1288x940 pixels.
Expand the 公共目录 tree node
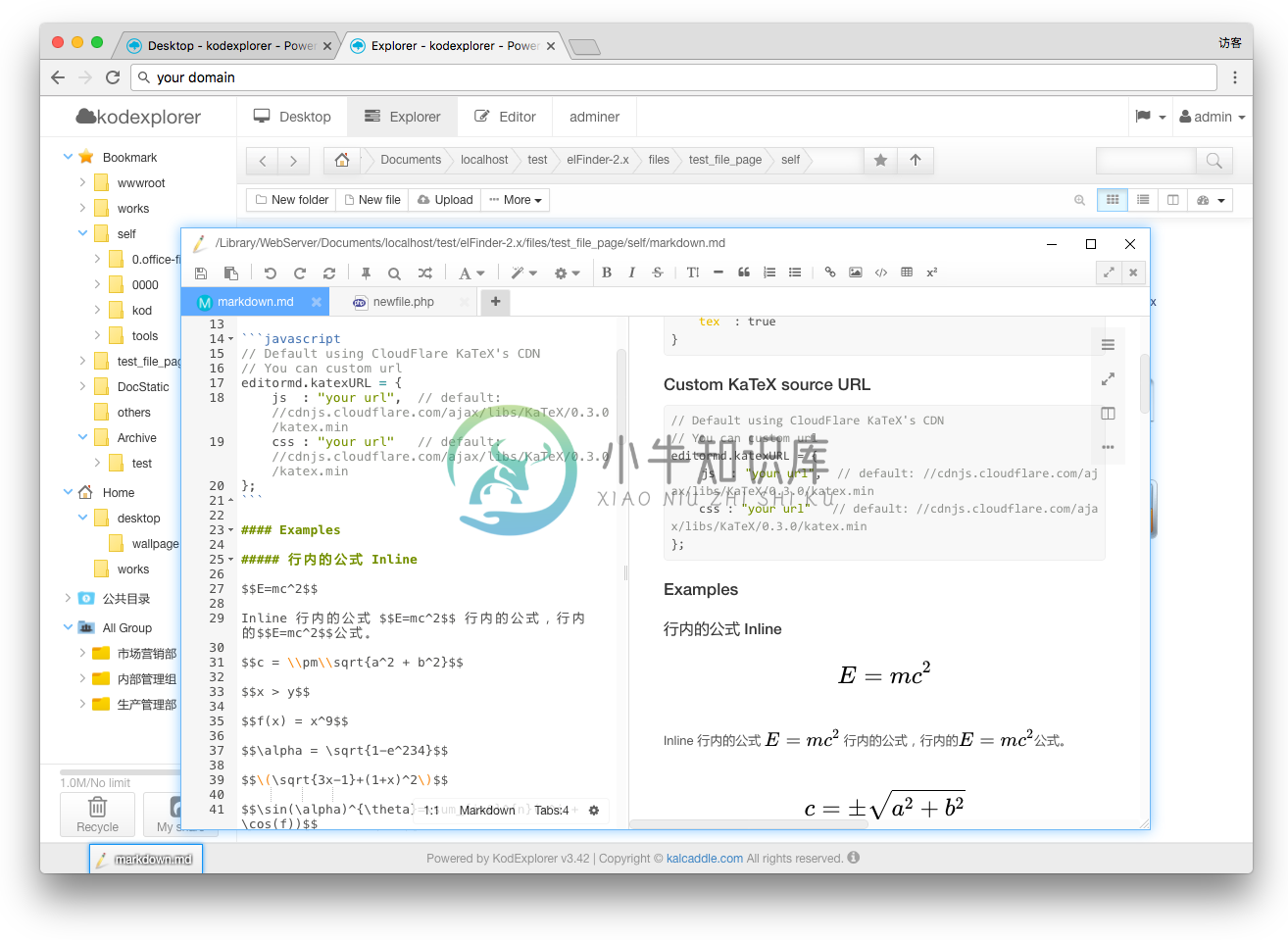68,598
